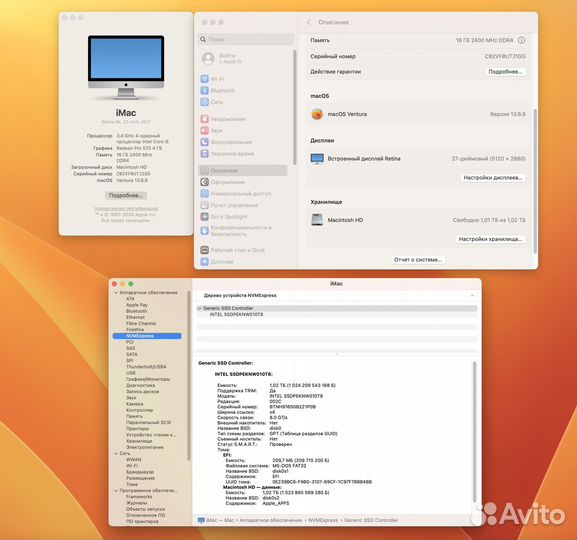
Task: Go back using the chevron beside Описание
Action: pyautogui.click(x=309, y=22)
